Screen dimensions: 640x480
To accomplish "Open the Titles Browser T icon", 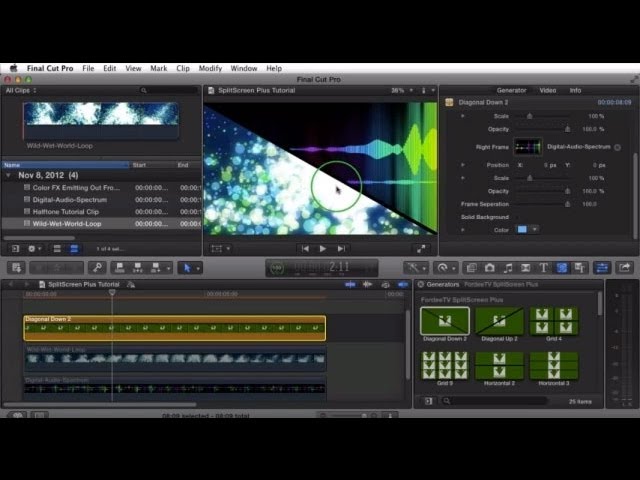I will (x=544, y=268).
